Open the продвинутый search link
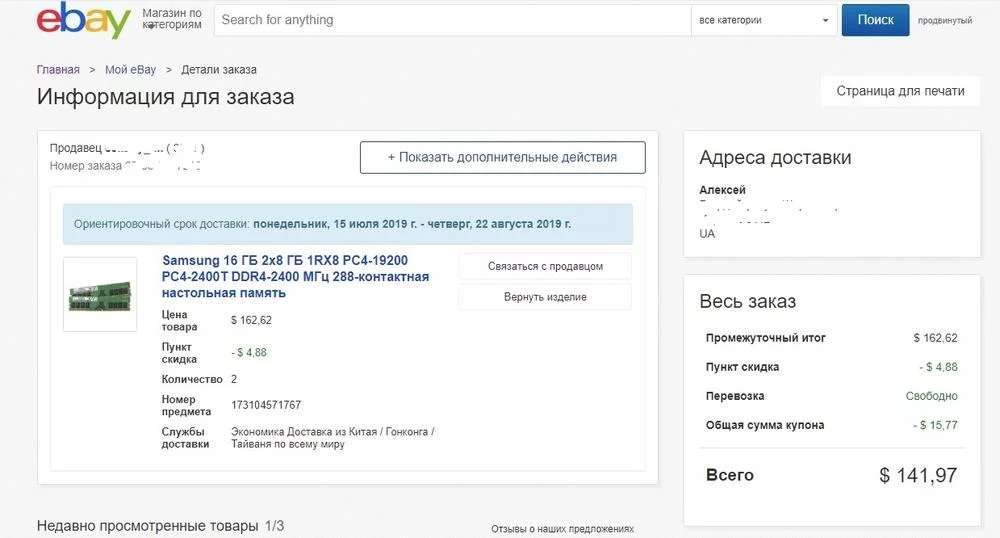This screenshot has height=538, width=1000. (x=944, y=21)
